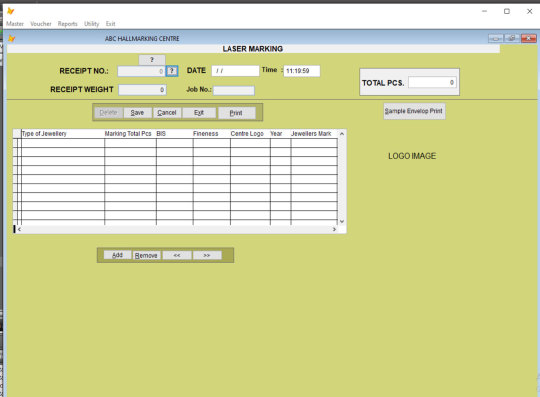Viewport: 540px width, 397px height.
Task: Click the Add button below the grid
Action: (x=117, y=255)
